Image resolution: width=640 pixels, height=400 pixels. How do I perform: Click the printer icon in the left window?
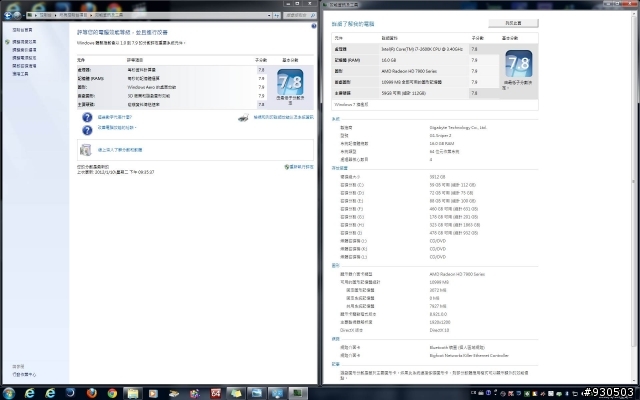(244, 118)
